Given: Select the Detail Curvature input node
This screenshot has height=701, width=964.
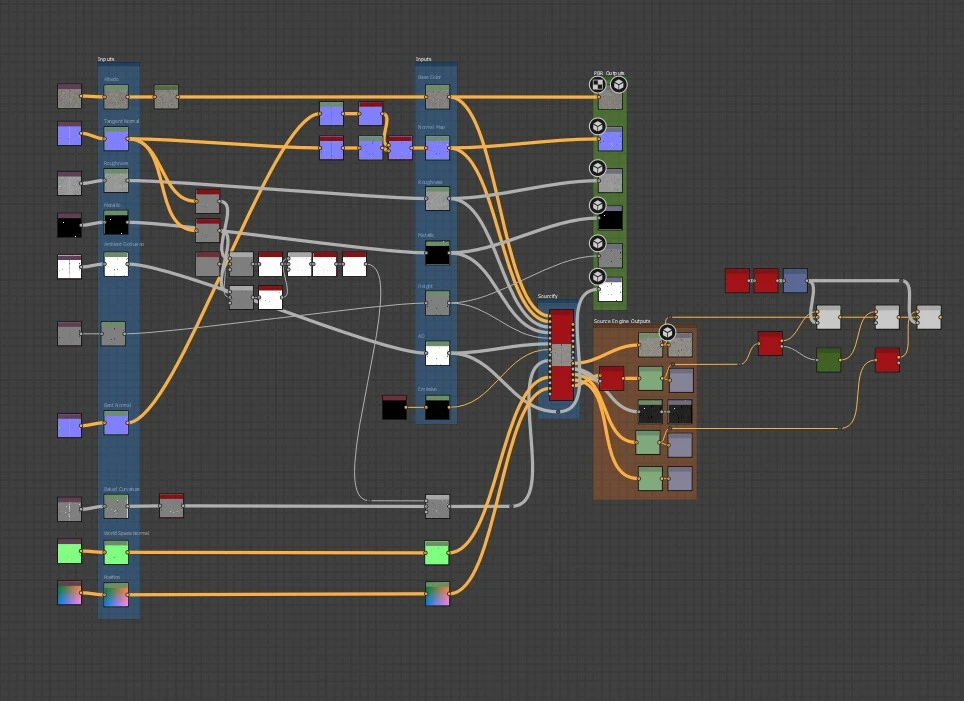Looking at the screenshot, I should 115,508.
